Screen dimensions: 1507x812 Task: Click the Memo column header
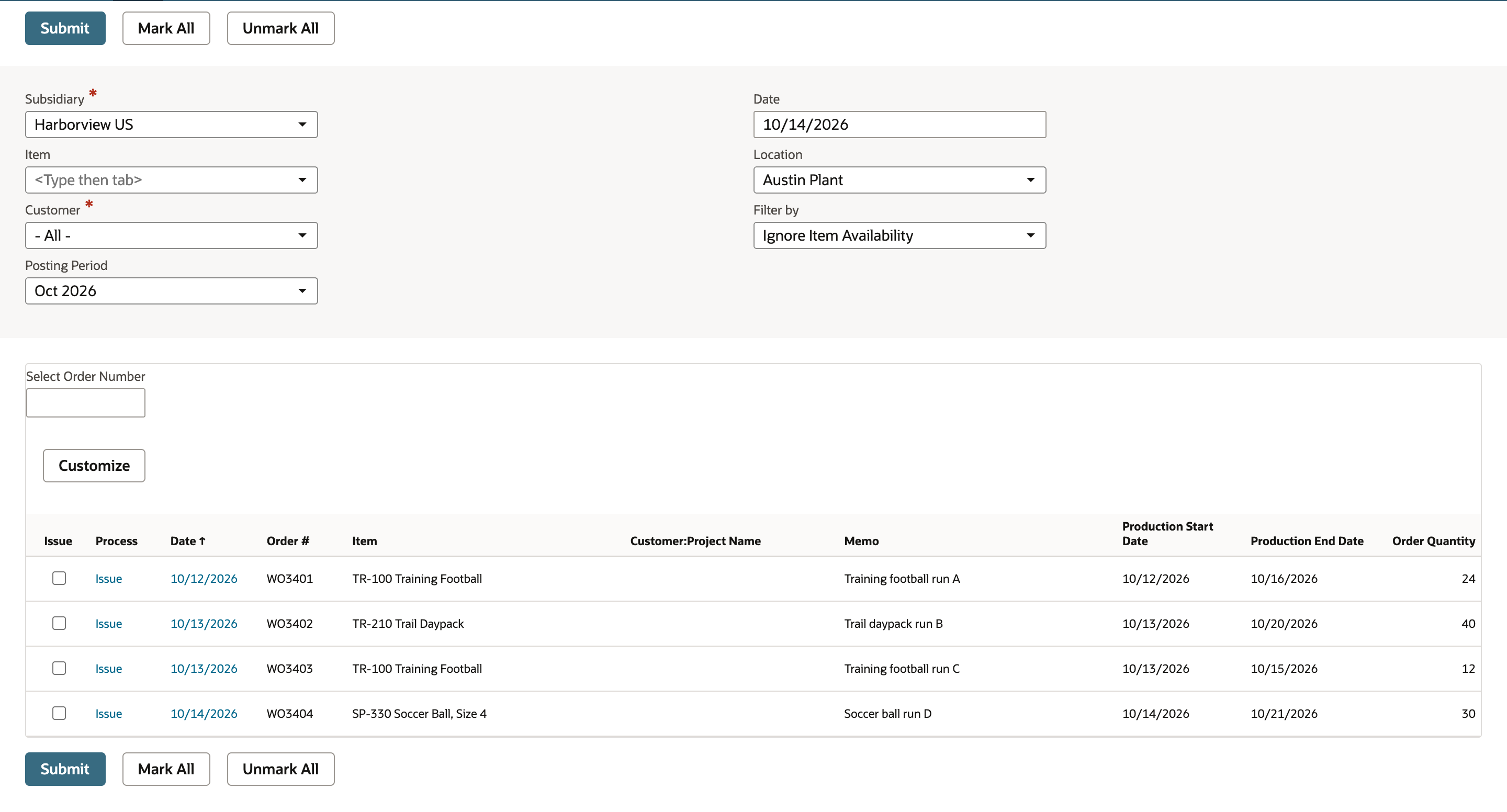point(861,541)
